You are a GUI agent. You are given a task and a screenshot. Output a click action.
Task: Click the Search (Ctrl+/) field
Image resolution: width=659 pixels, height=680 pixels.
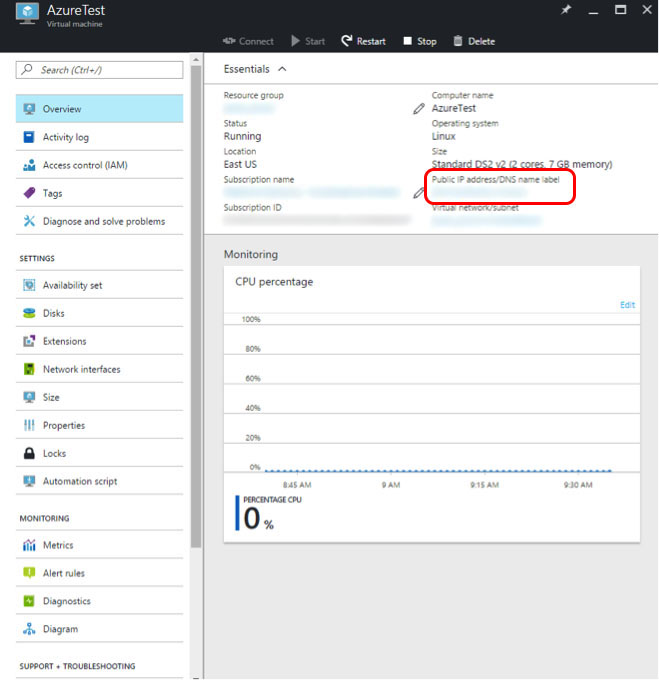click(99, 70)
